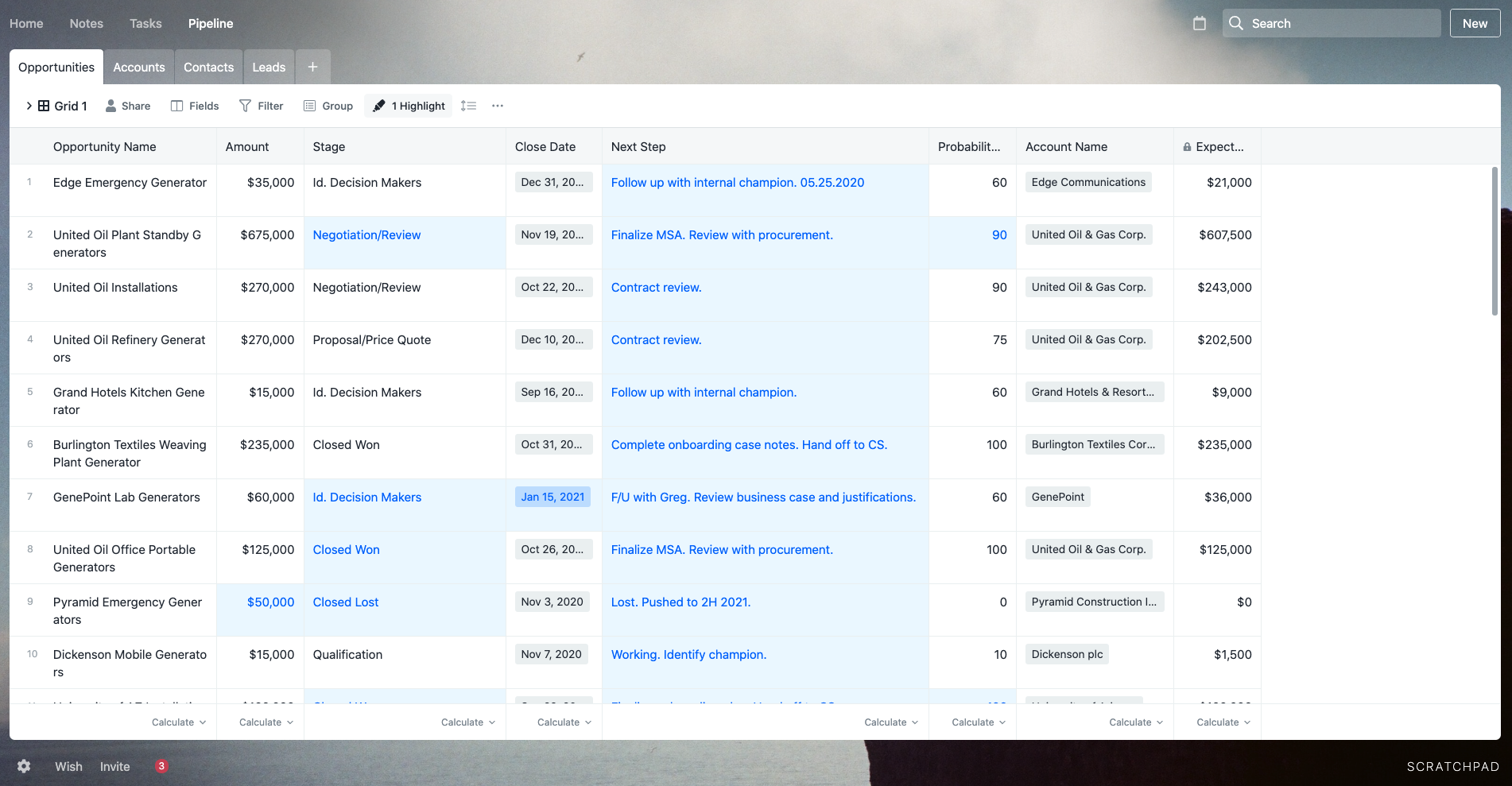Open Calculate dropdown under Next Step

(891, 722)
